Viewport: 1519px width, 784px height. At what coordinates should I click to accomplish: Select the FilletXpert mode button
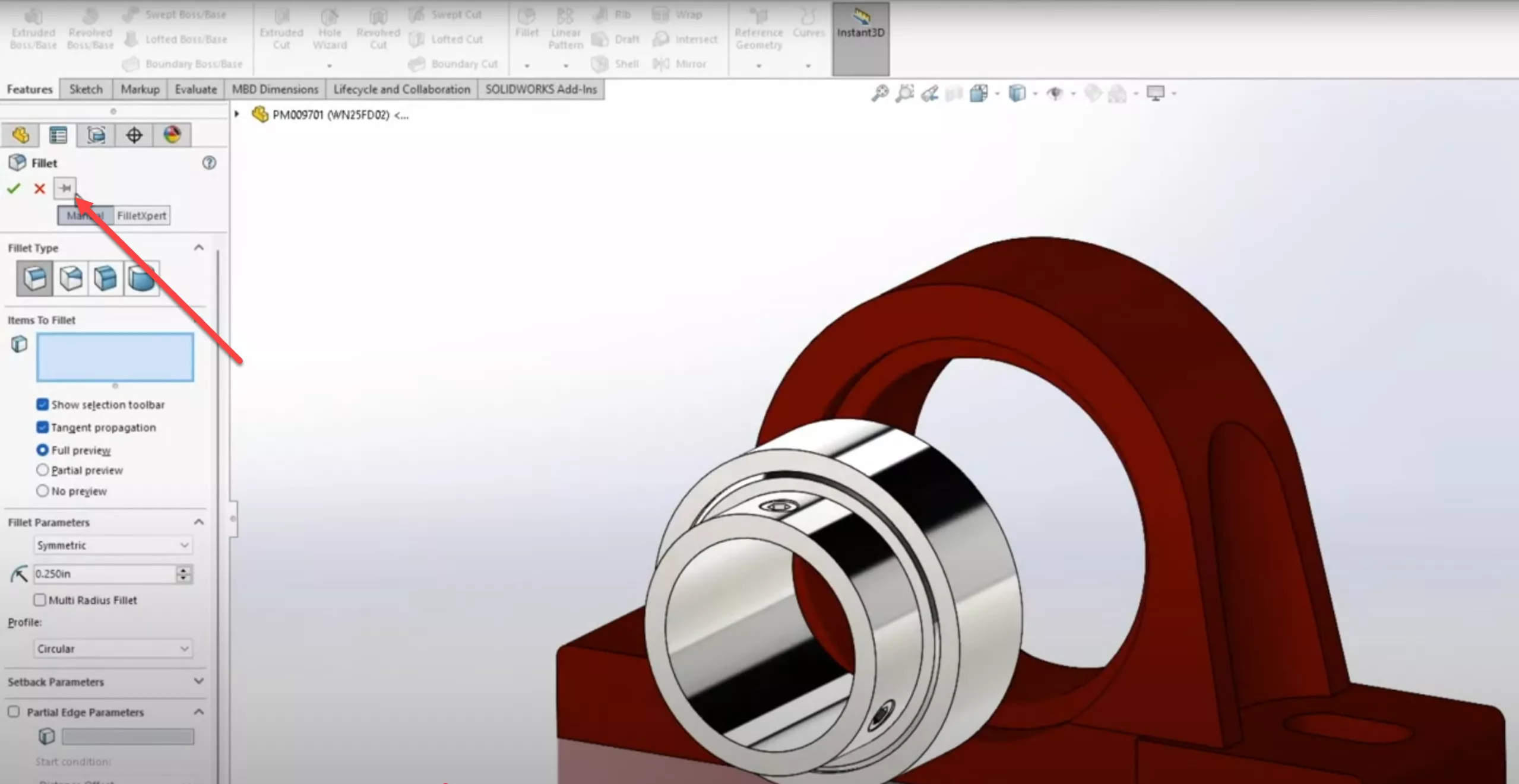142,215
